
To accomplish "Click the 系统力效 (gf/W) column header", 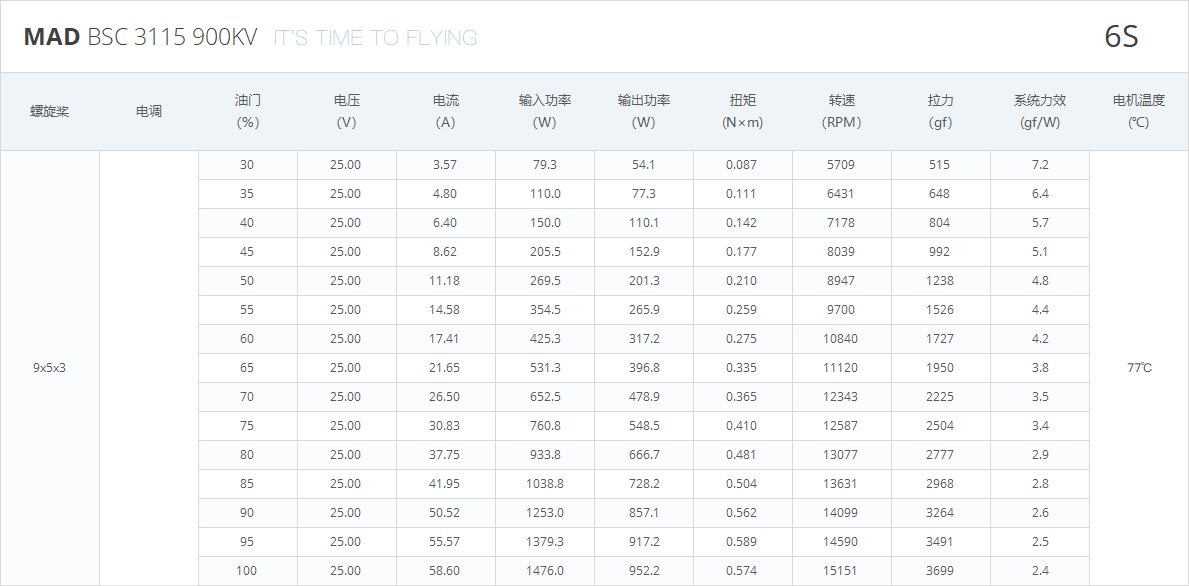I will point(1040,111).
